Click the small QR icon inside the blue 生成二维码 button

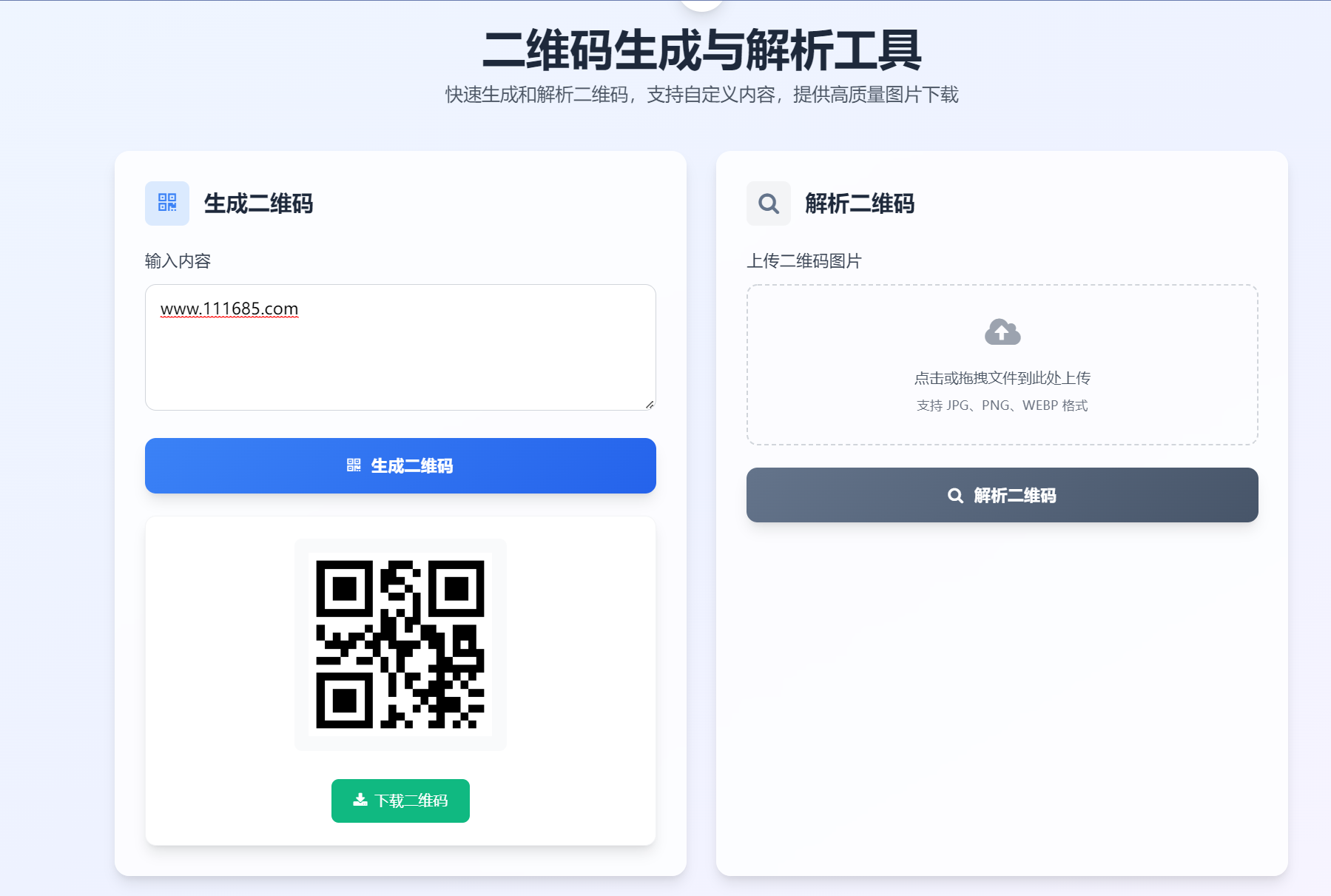coord(354,465)
